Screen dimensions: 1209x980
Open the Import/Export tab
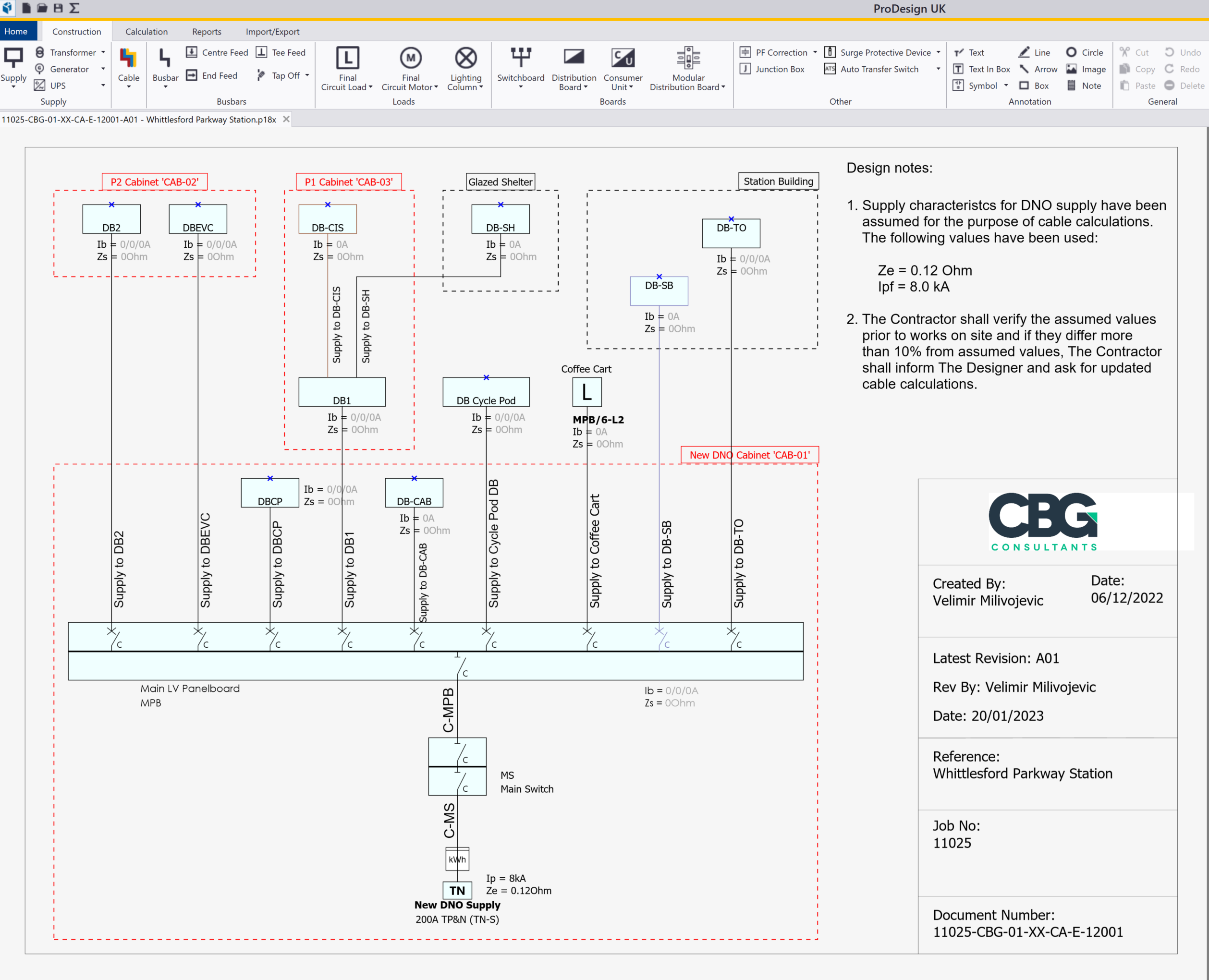pyautogui.click(x=273, y=32)
